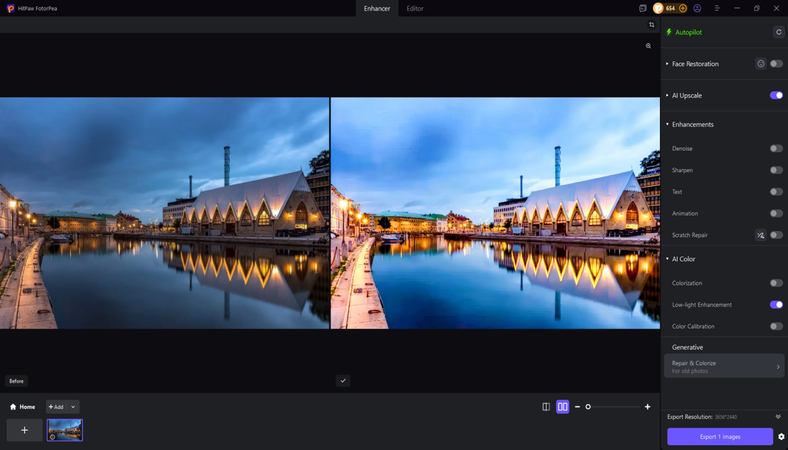The height and width of the screenshot is (450, 788).
Task: Disable the Low-light Enhancement toggle
Action: 775,305
